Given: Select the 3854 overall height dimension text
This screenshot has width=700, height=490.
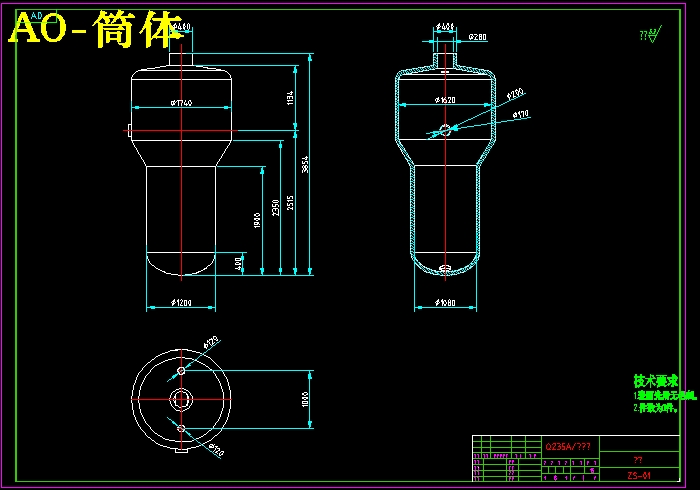Looking at the screenshot, I should (305, 168).
